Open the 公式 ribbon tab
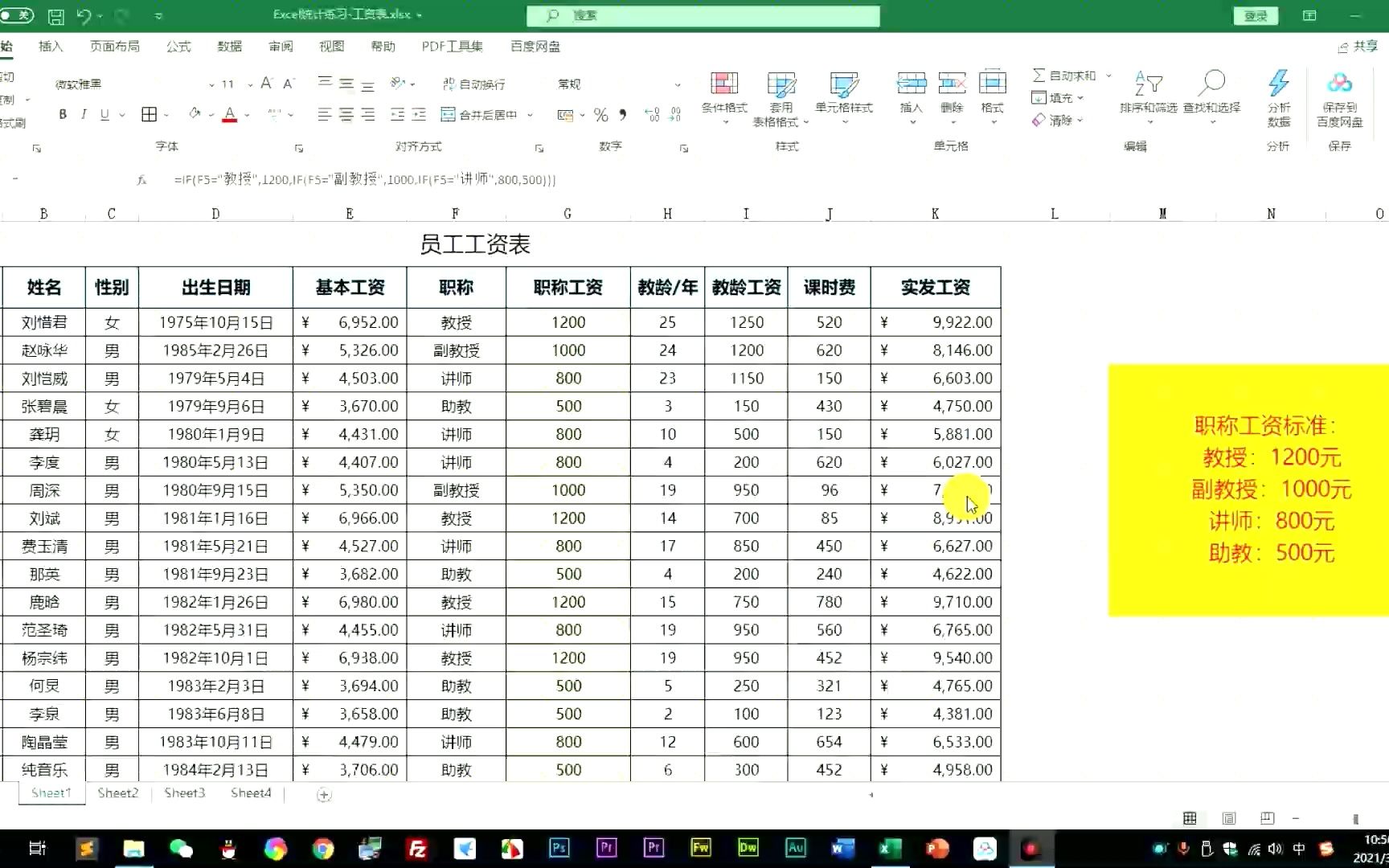This screenshot has height=868, width=1389. tap(178, 47)
